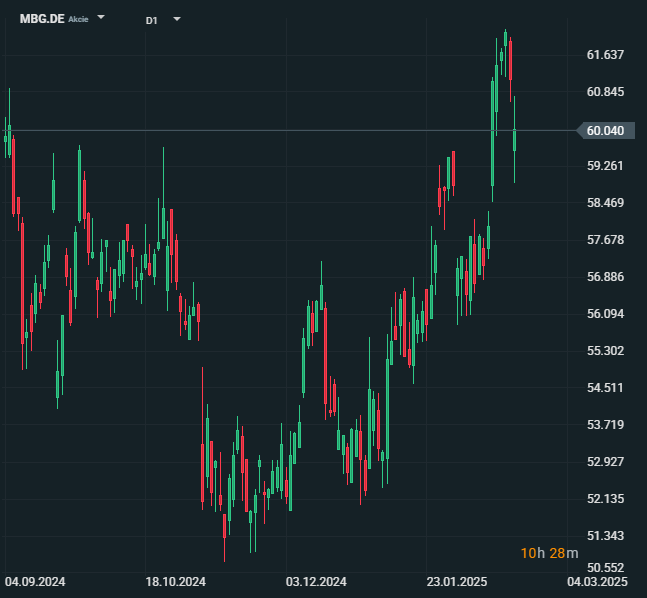This screenshot has width=647, height=598.
Task: Click the 58.469 price axis label
Action: click(605, 203)
